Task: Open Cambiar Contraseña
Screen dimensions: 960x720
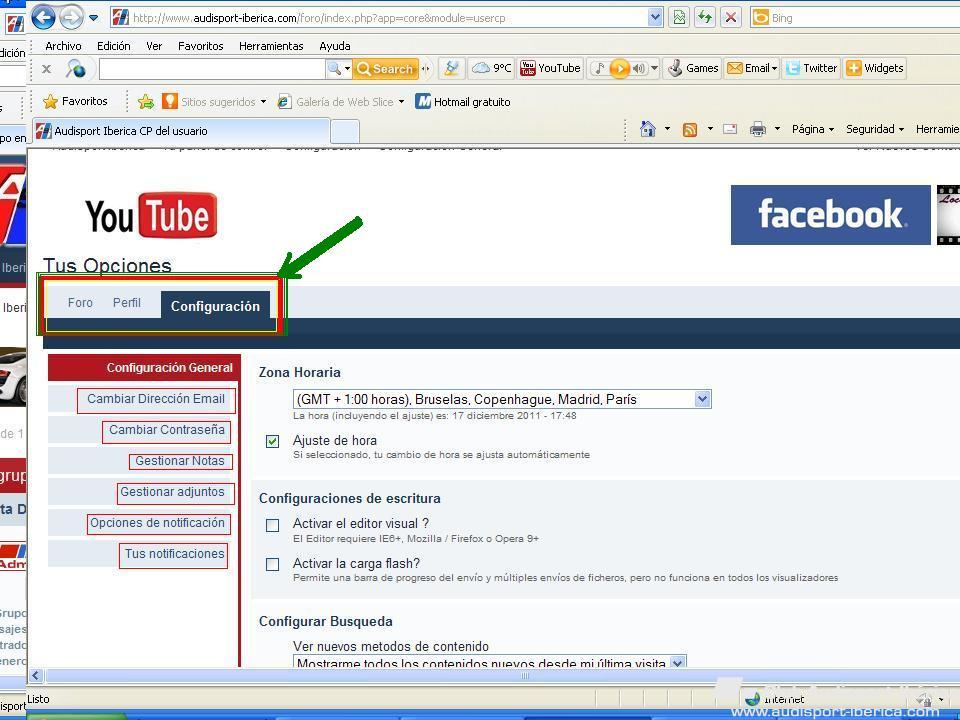Action: point(167,430)
